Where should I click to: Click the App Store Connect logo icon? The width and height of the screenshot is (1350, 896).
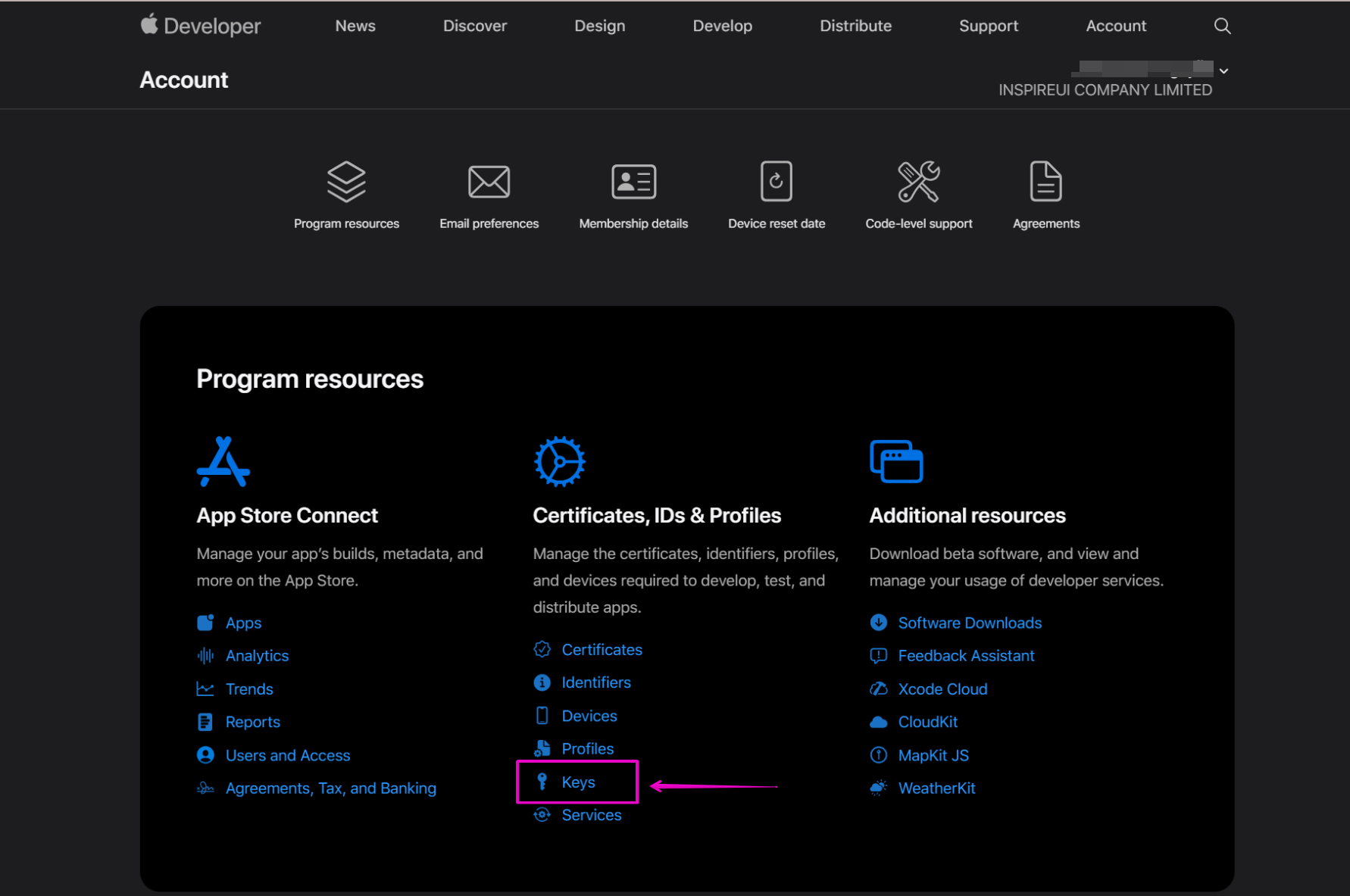(x=223, y=461)
